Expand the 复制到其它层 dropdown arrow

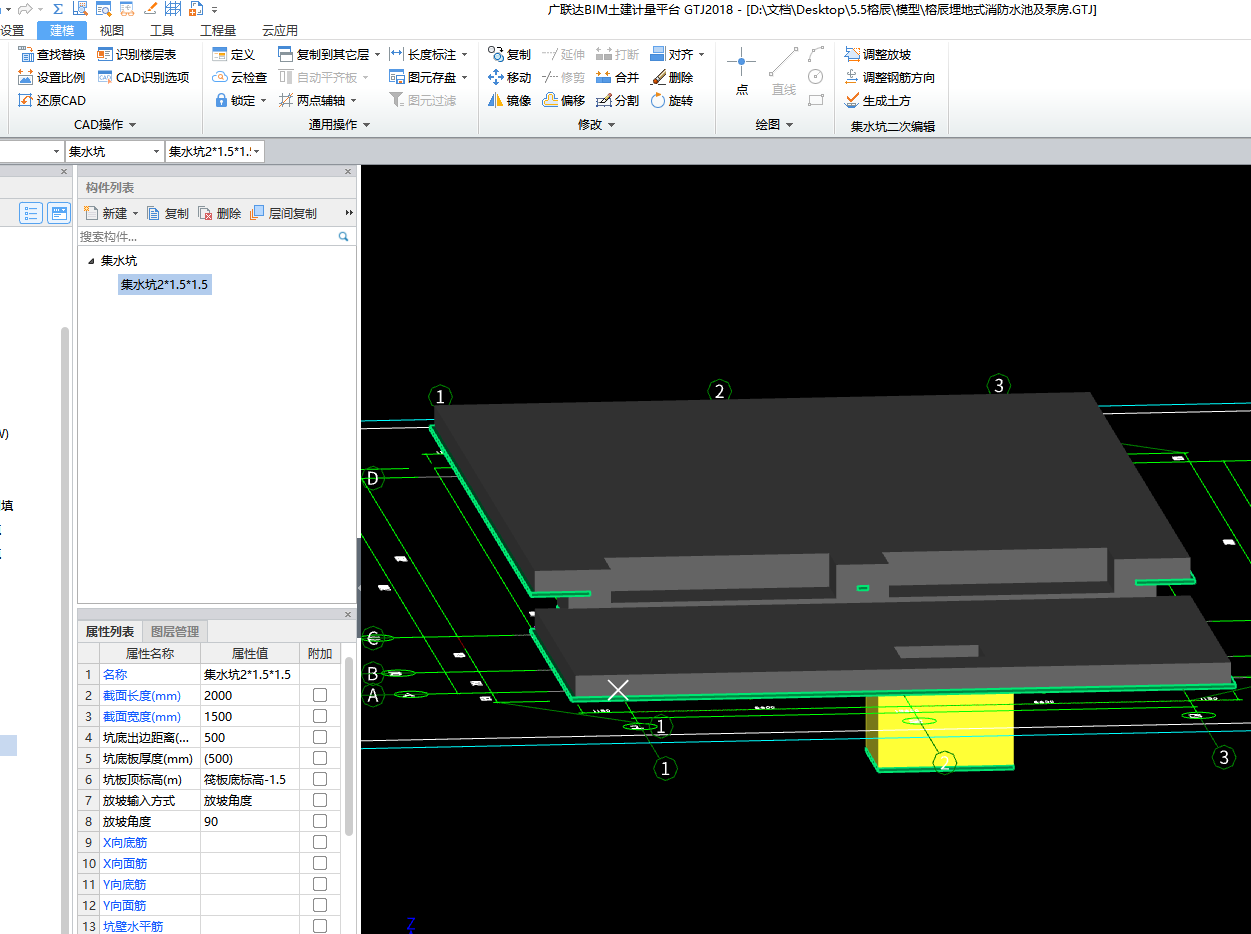[377, 54]
